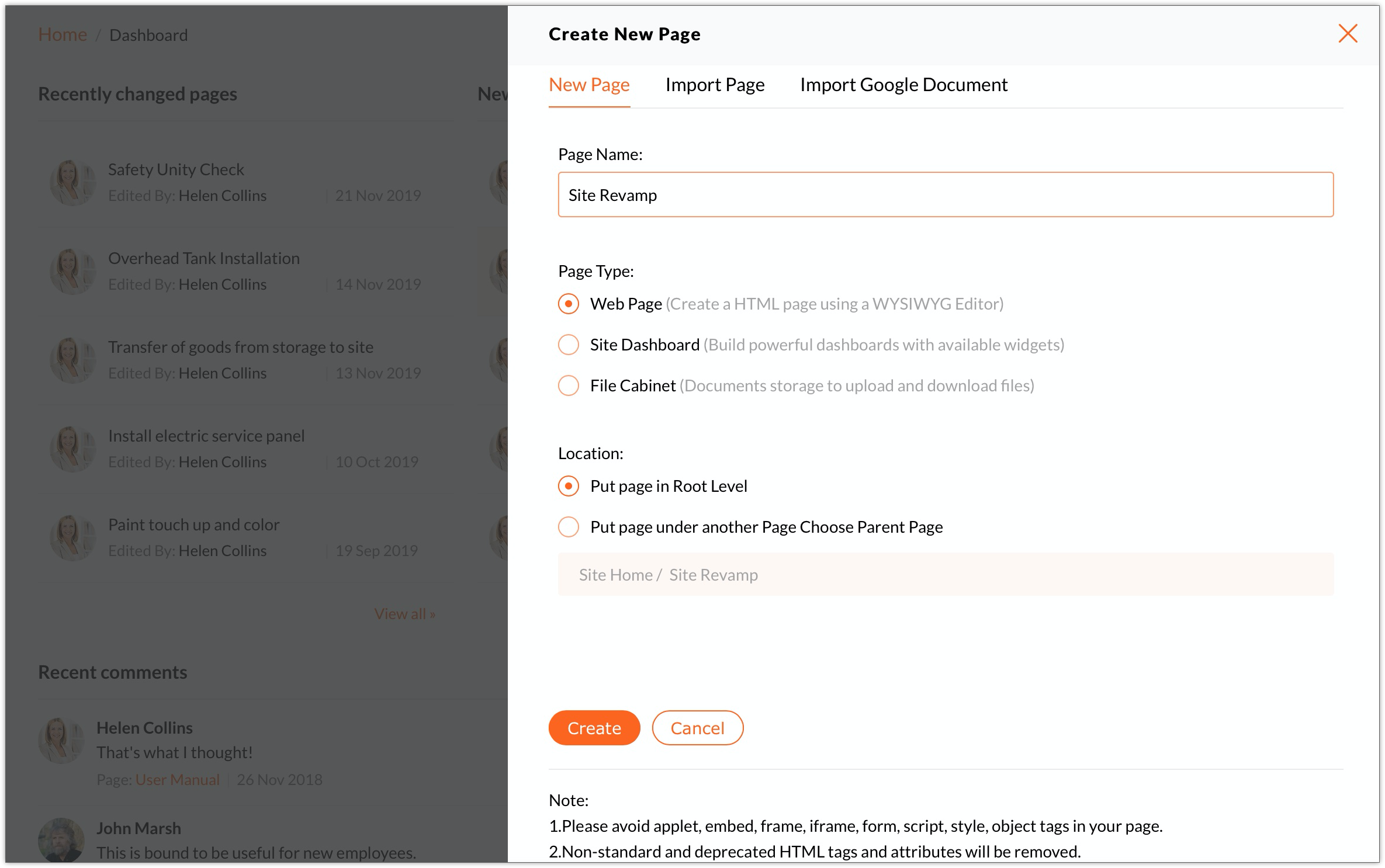This screenshot has height=868, width=1385.
Task: Open the Import Google Document tab
Action: click(903, 85)
